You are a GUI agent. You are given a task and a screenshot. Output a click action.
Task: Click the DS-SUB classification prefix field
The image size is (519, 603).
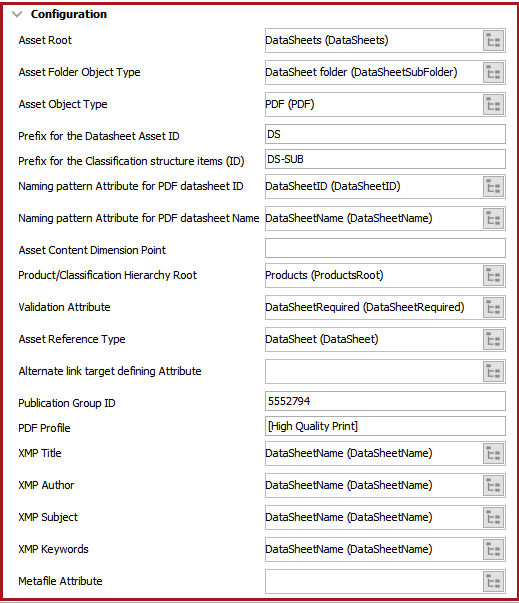tap(385, 159)
